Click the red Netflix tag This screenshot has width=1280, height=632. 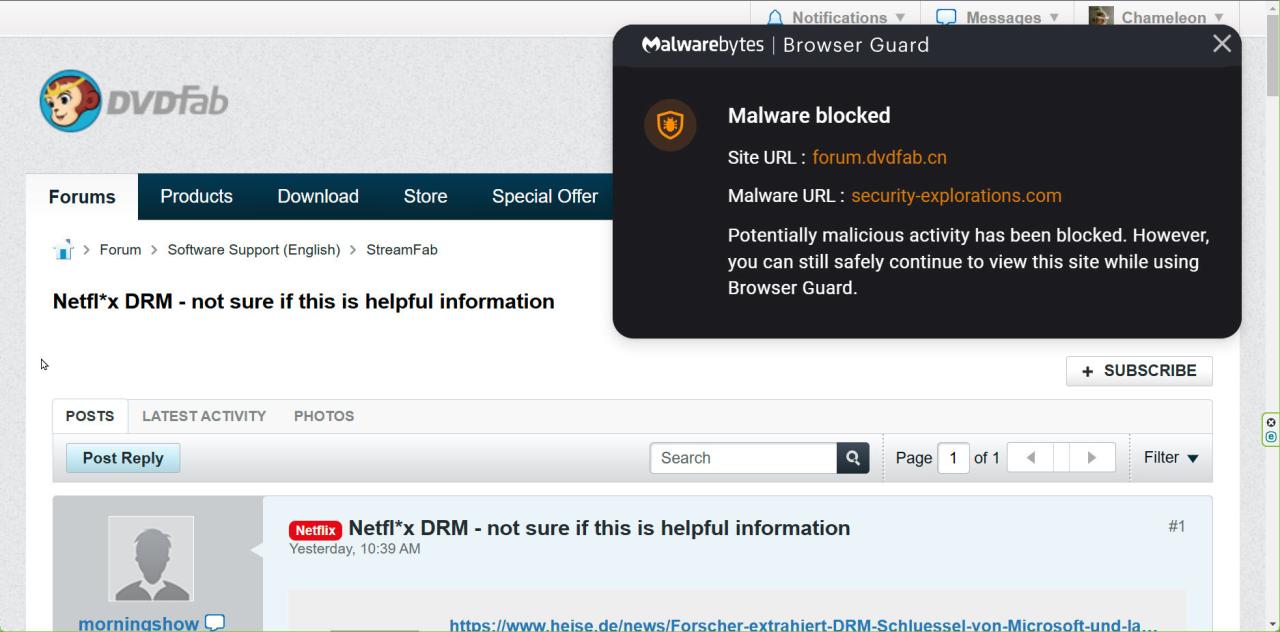click(x=315, y=530)
